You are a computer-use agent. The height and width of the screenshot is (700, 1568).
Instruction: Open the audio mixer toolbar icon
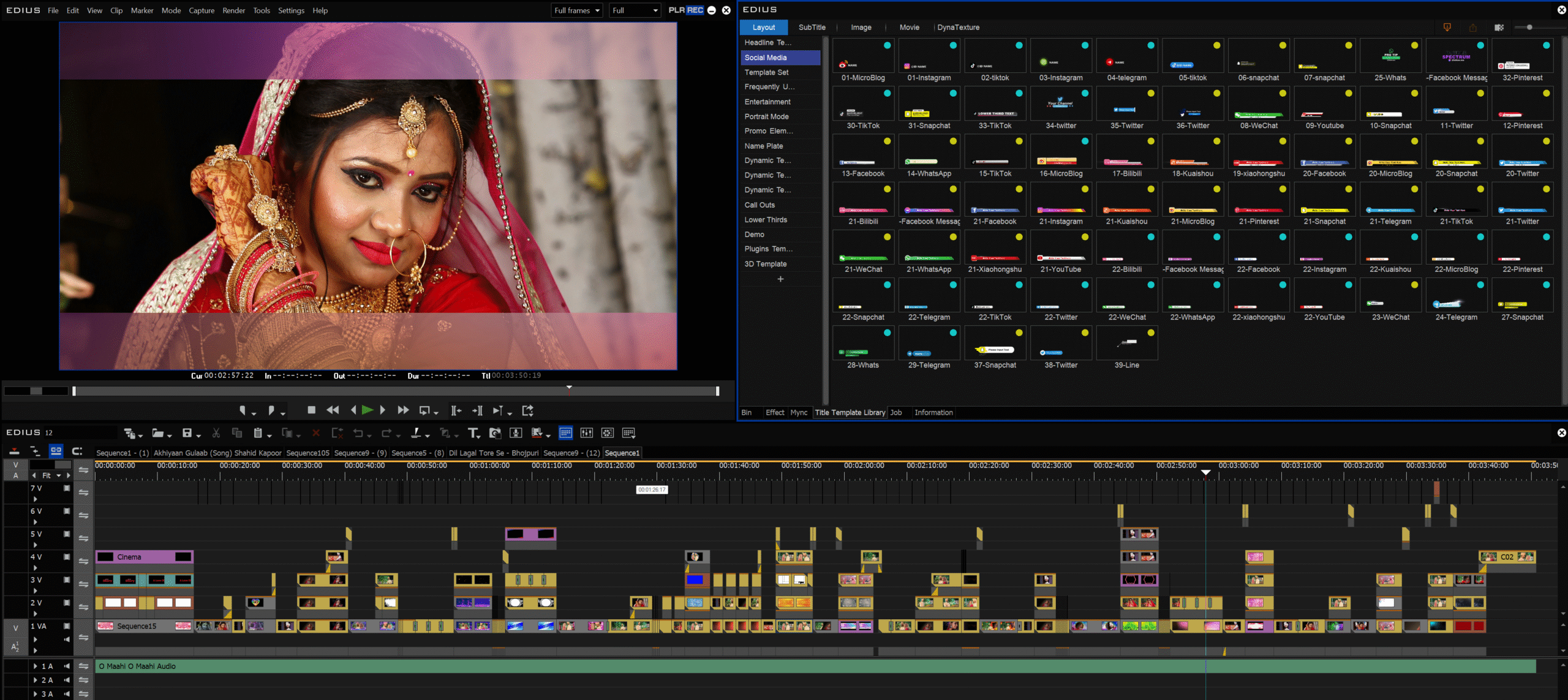point(586,433)
